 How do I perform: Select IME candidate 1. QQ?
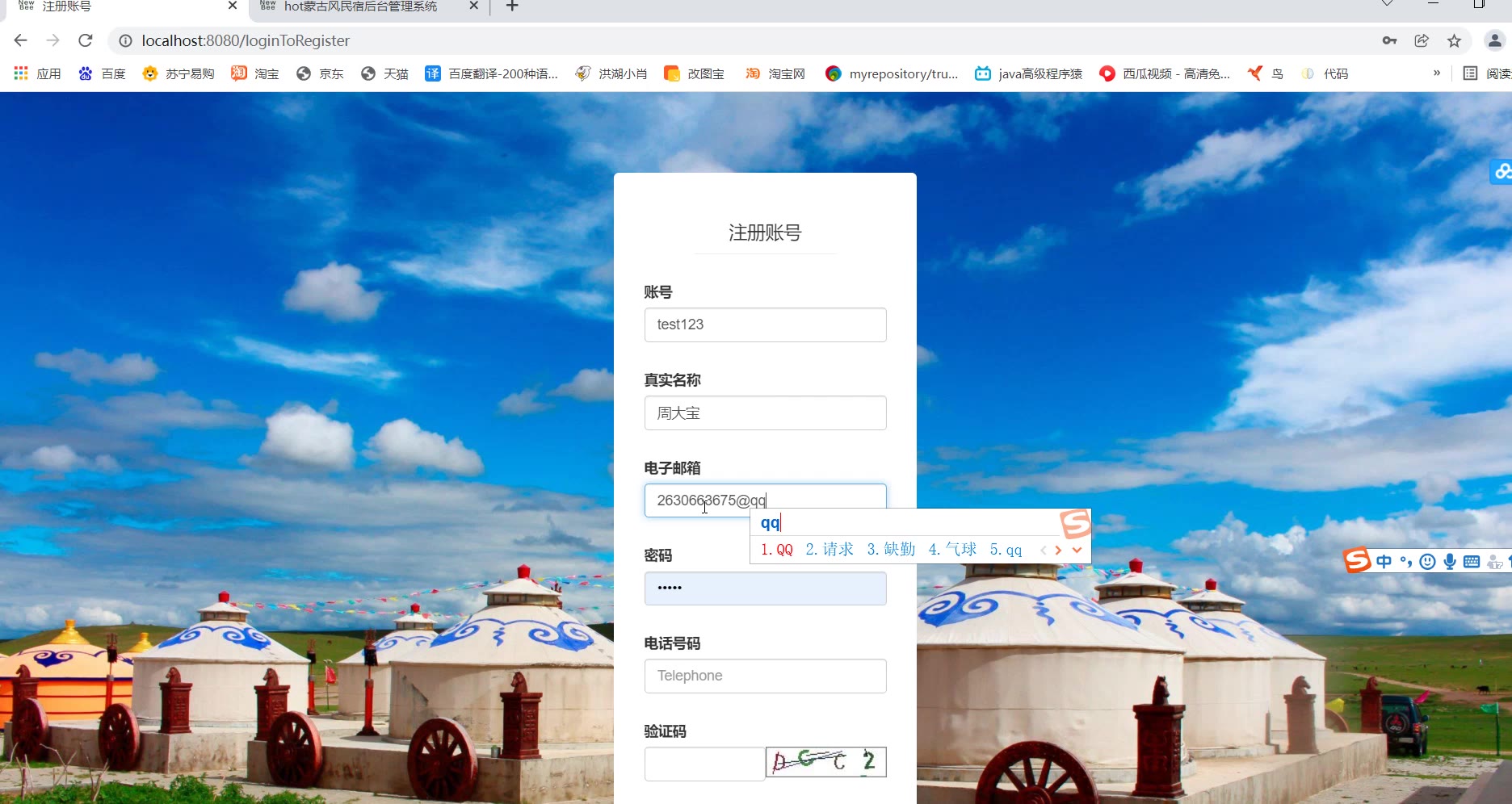click(777, 550)
